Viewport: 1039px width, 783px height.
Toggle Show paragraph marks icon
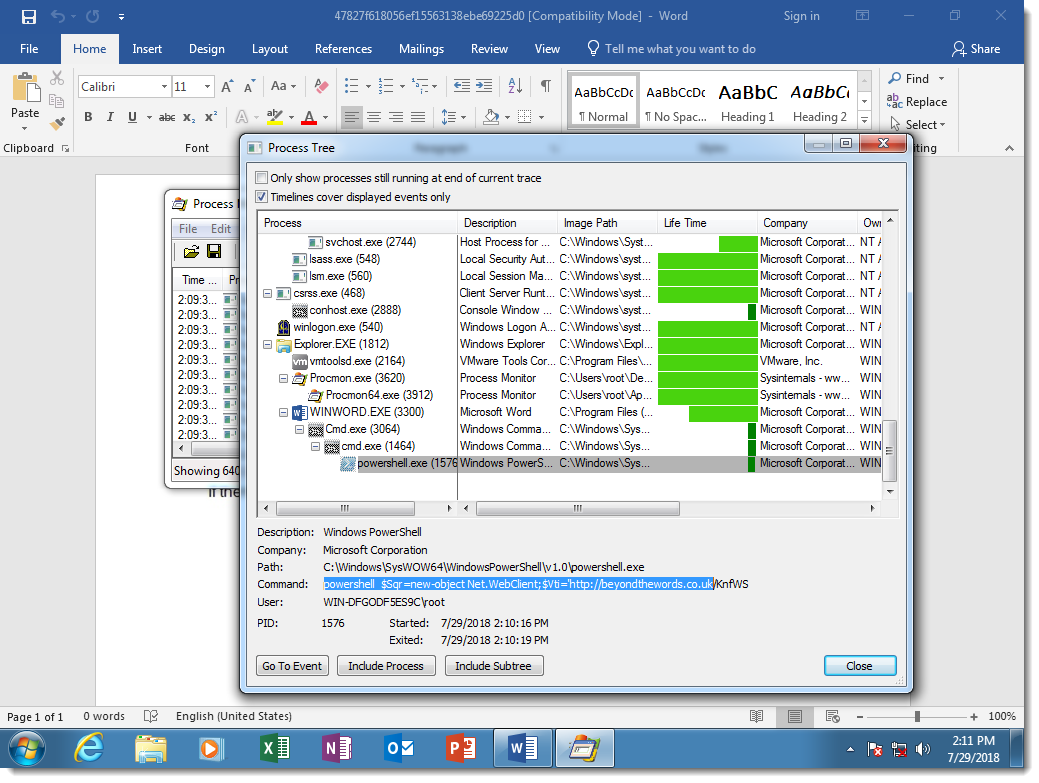(545, 85)
